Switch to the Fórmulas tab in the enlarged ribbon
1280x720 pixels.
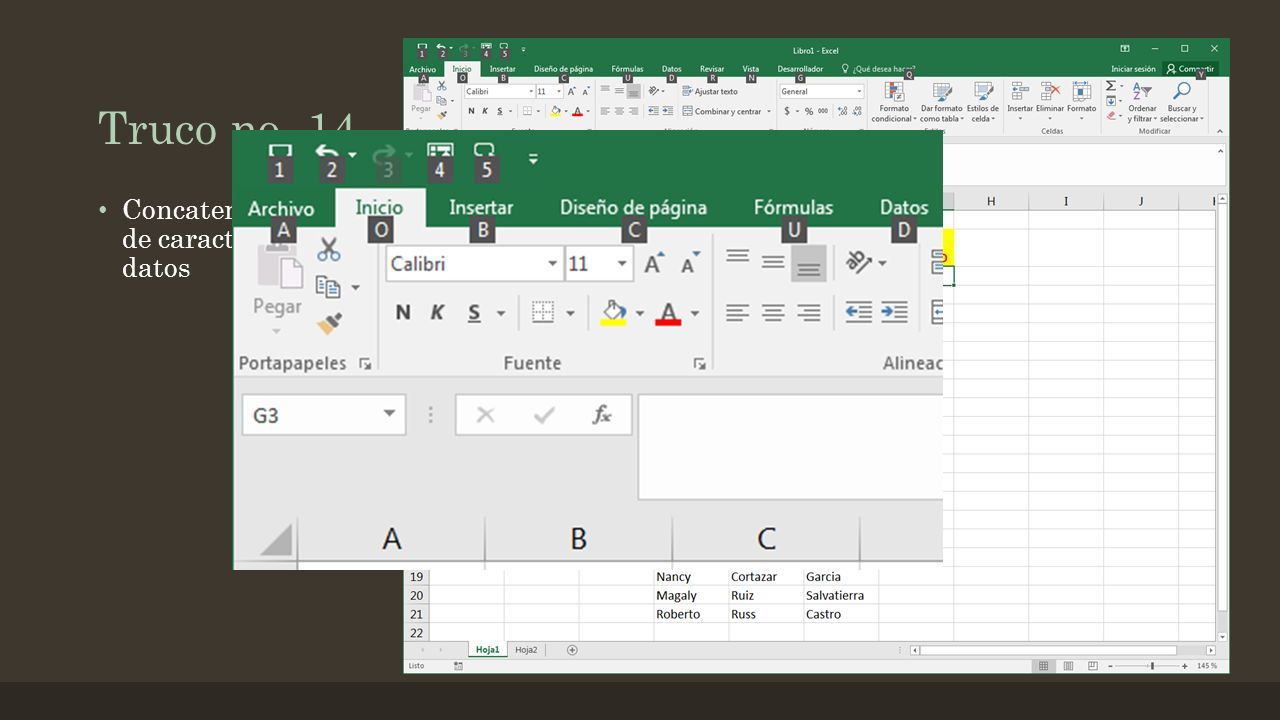coord(793,207)
